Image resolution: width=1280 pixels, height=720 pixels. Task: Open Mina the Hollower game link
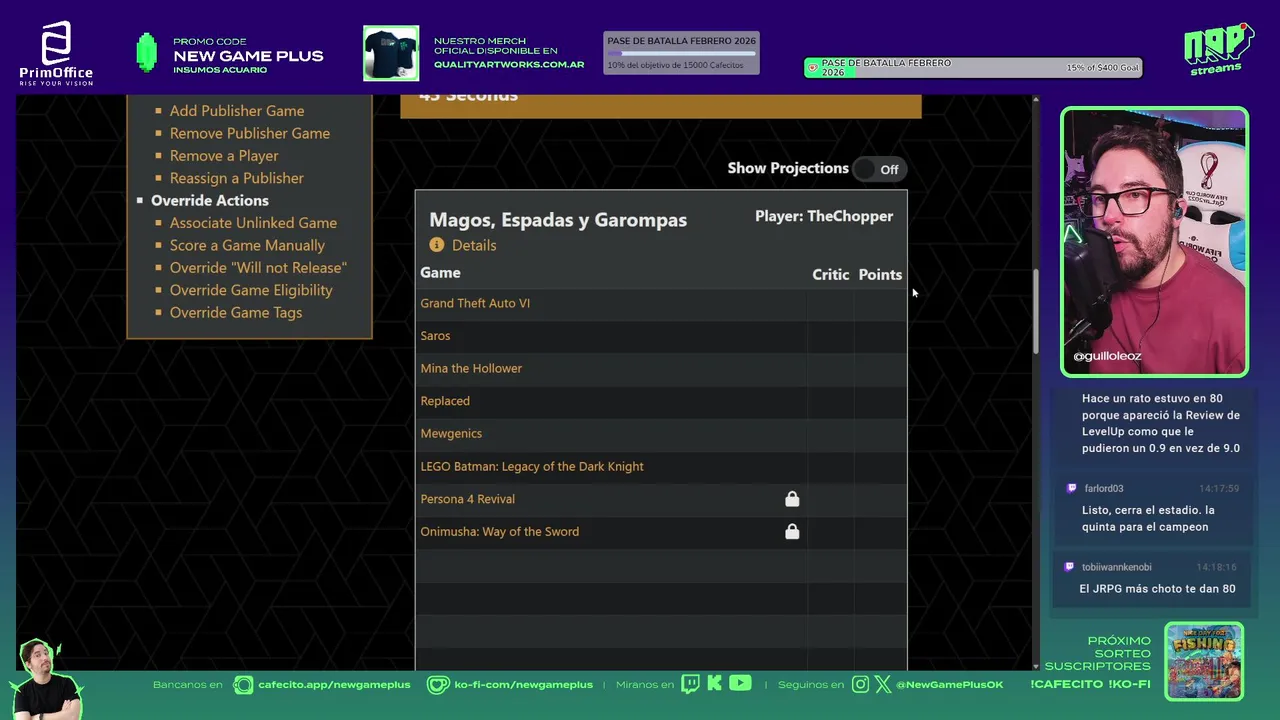(471, 368)
